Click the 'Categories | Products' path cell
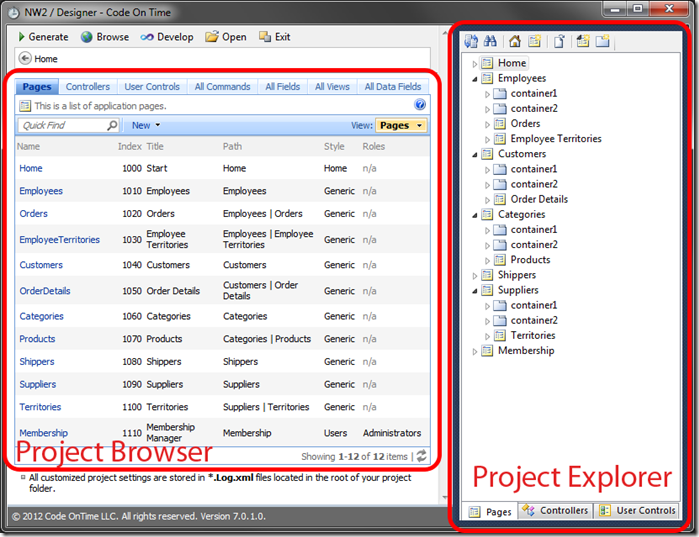The height and width of the screenshot is (537, 699). [267, 339]
